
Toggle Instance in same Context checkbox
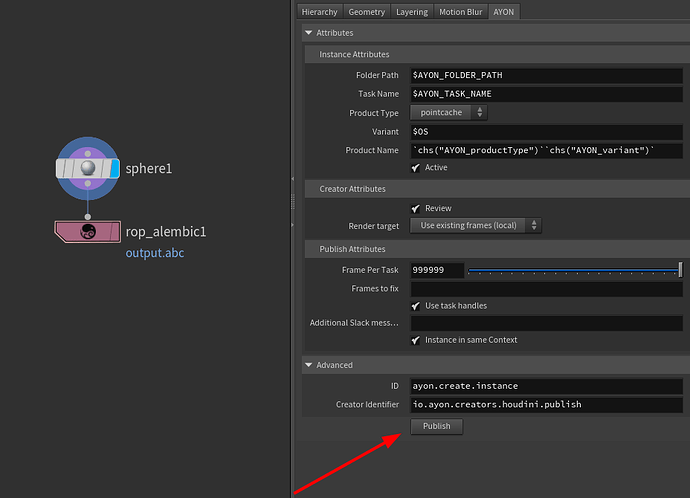tap(416, 340)
